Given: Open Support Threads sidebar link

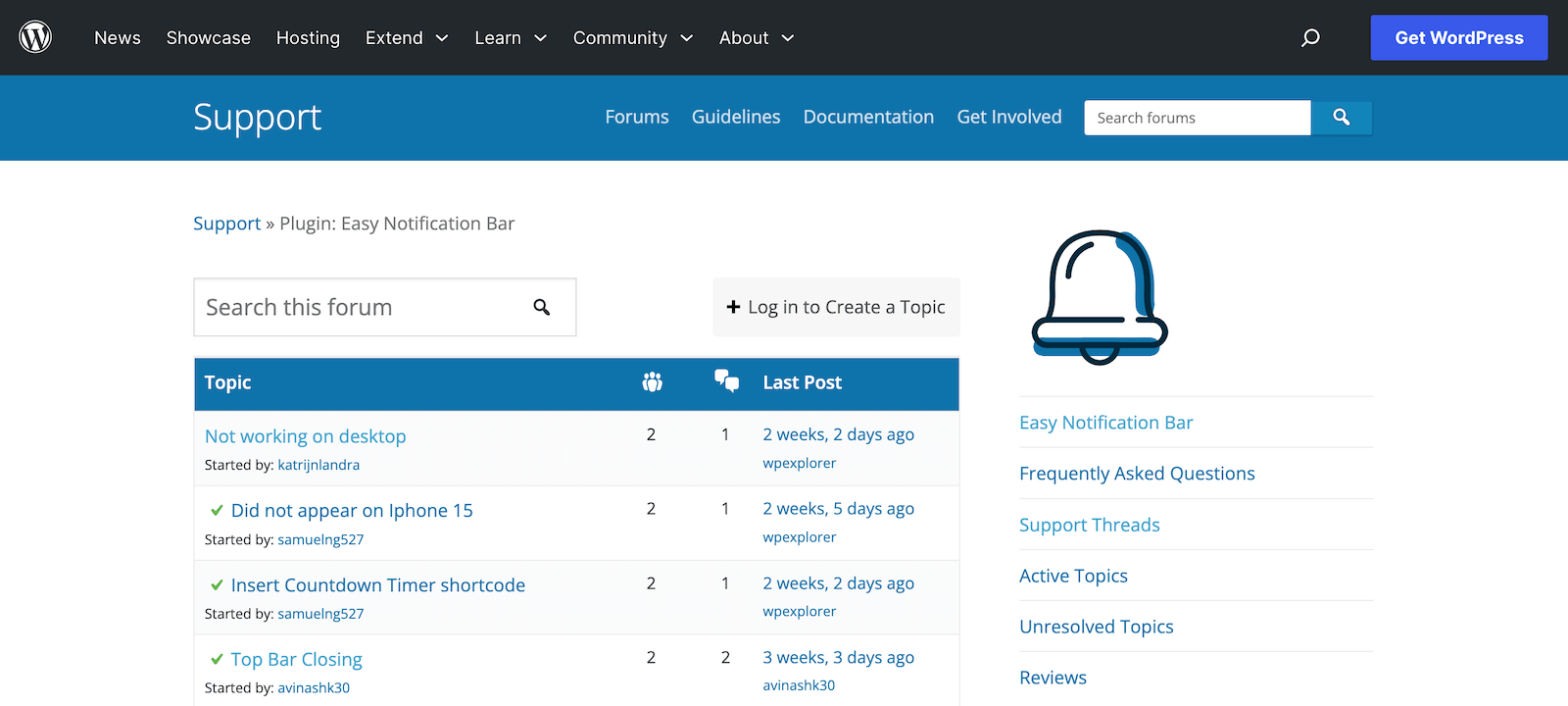Looking at the screenshot, I should tap(1090, 525).
